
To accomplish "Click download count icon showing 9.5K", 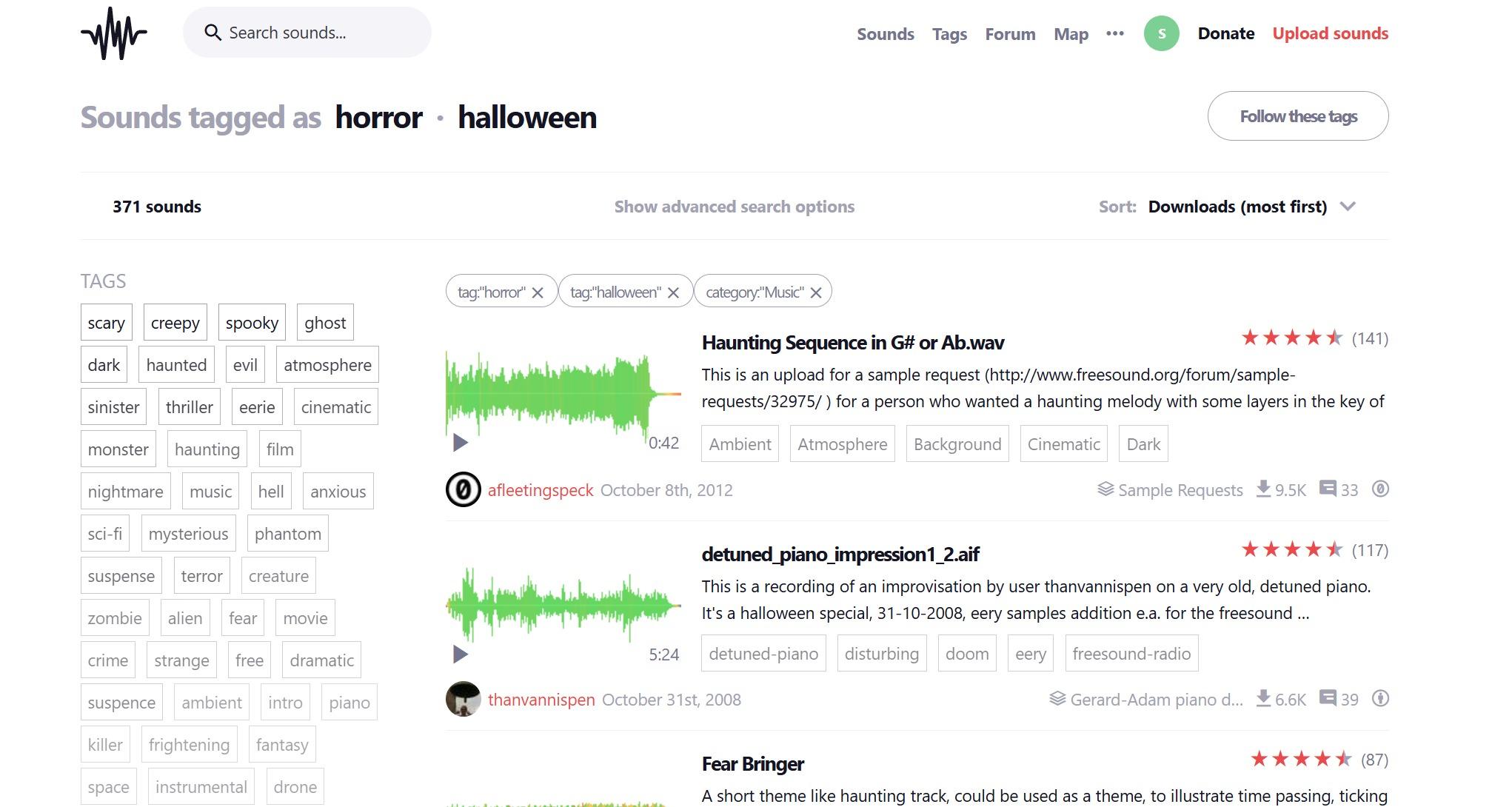I will pyautogui.click(x=1264, y=489).
